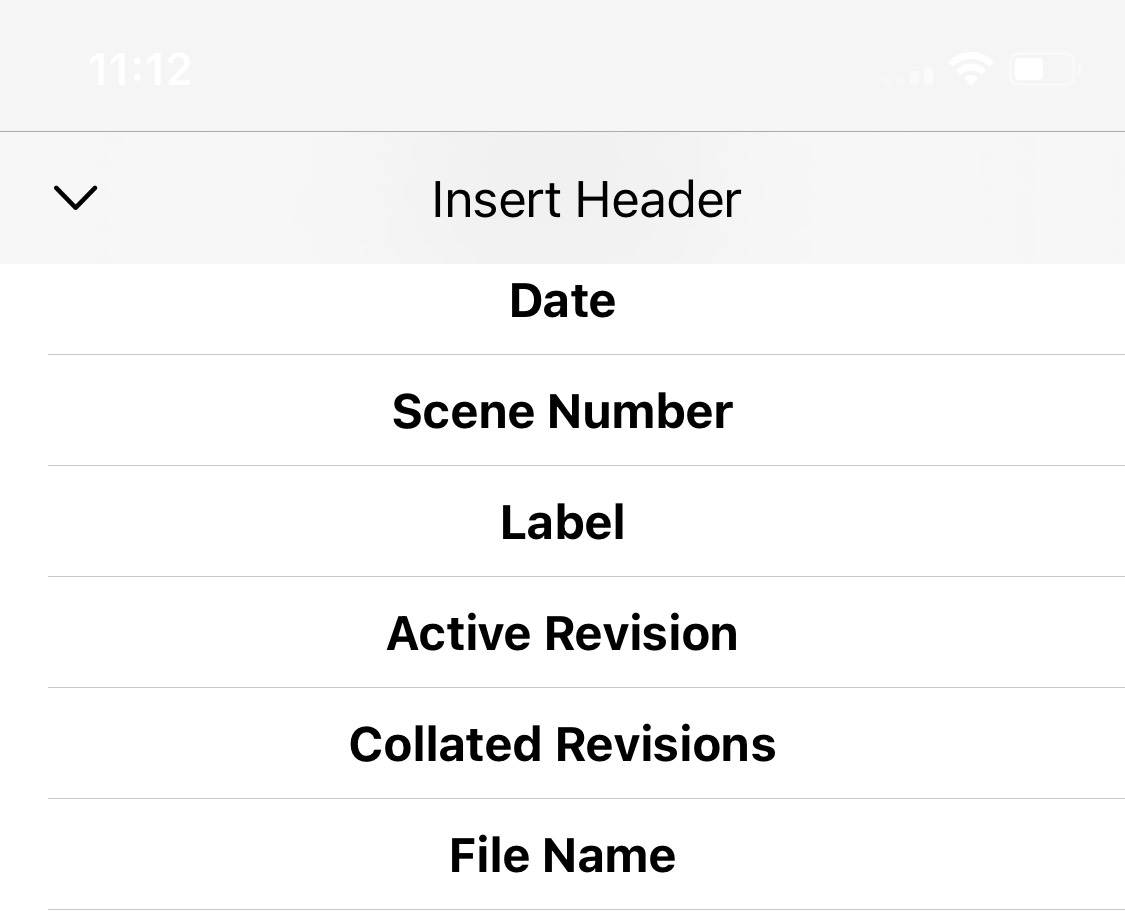Collapse the Insert Header sheet with chevron
Viewport: 1125px width, 924px height.
point(75,197)
